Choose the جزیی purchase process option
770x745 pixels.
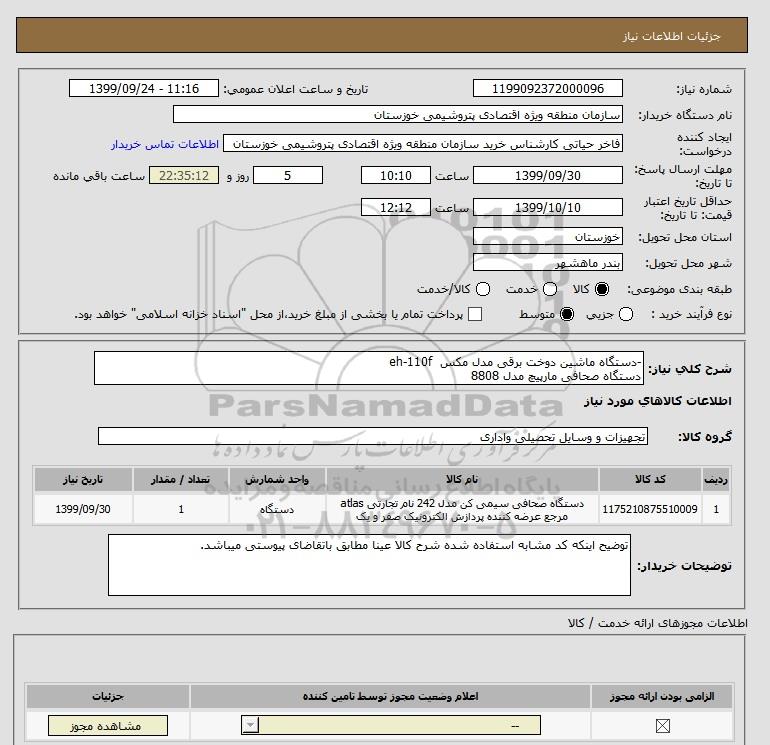coord(626,314)
